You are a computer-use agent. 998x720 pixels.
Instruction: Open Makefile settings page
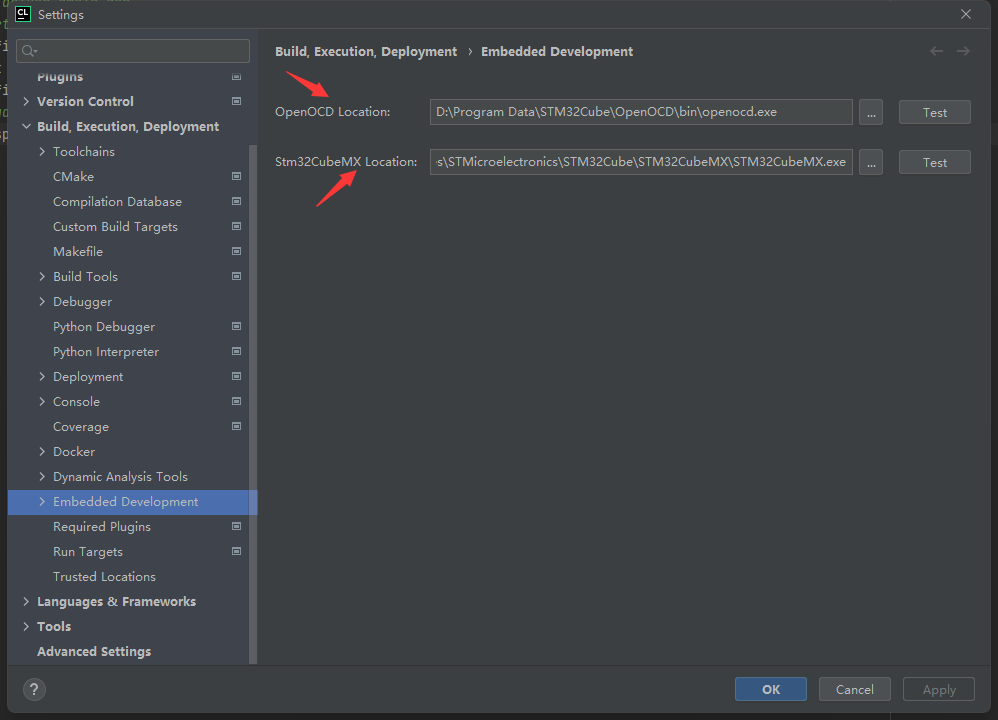click(x=78, y=251)
